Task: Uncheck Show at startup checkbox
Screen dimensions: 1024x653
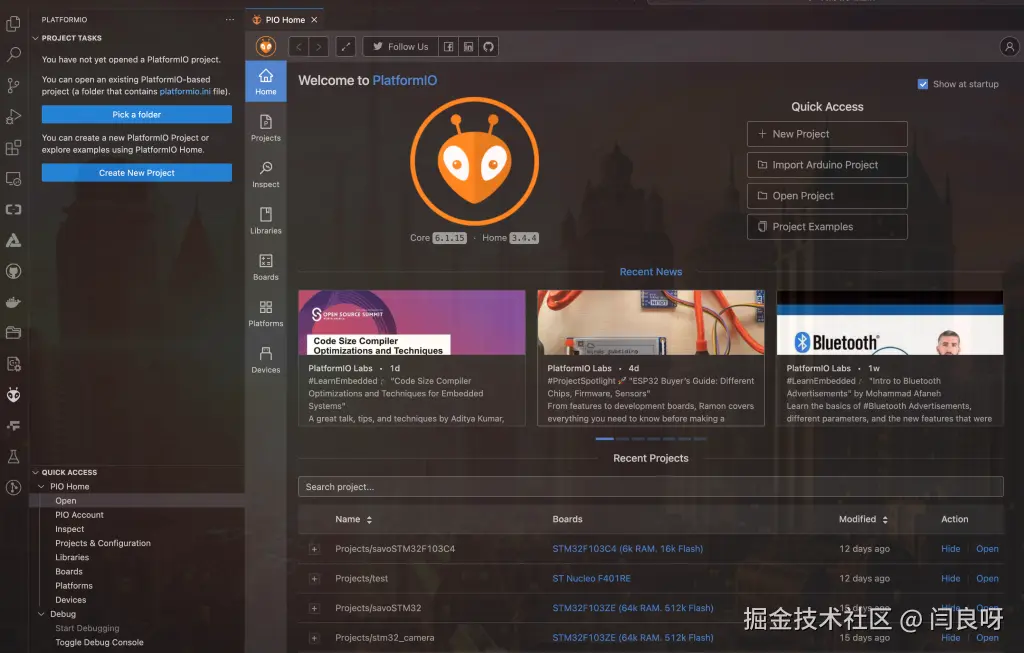Action: pos(923,84)
